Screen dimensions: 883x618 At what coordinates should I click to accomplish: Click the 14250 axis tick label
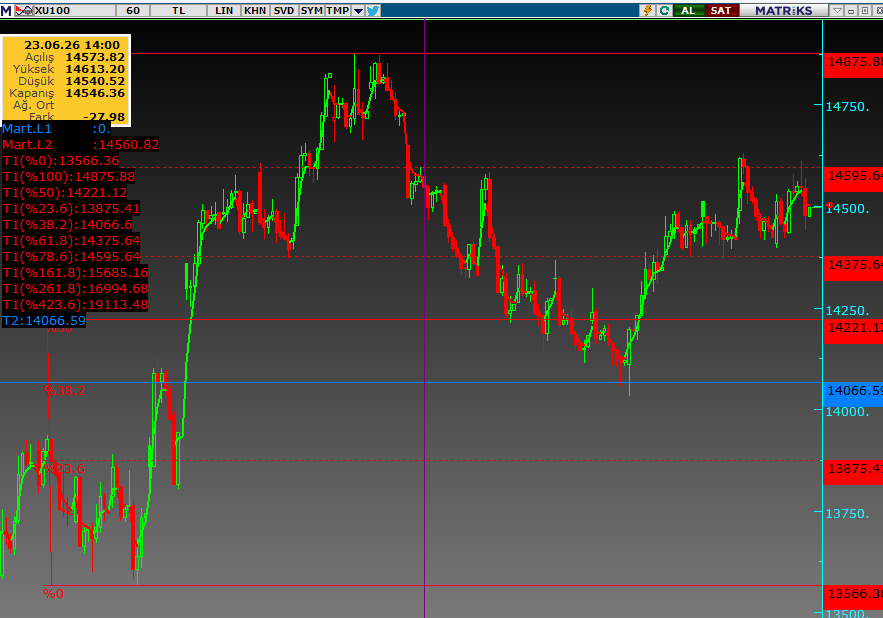848,310
